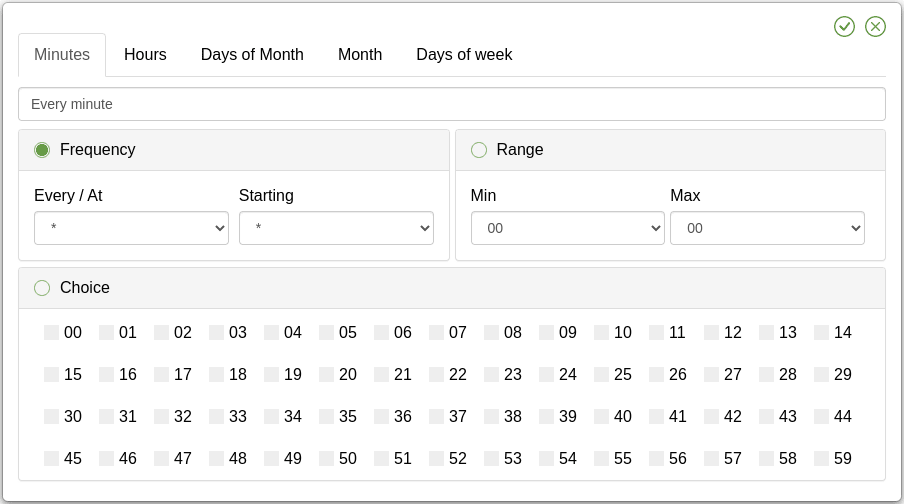Viewport: 904px width, 504px height.
Task: Switch to the Hours tab
Action: 145,55
